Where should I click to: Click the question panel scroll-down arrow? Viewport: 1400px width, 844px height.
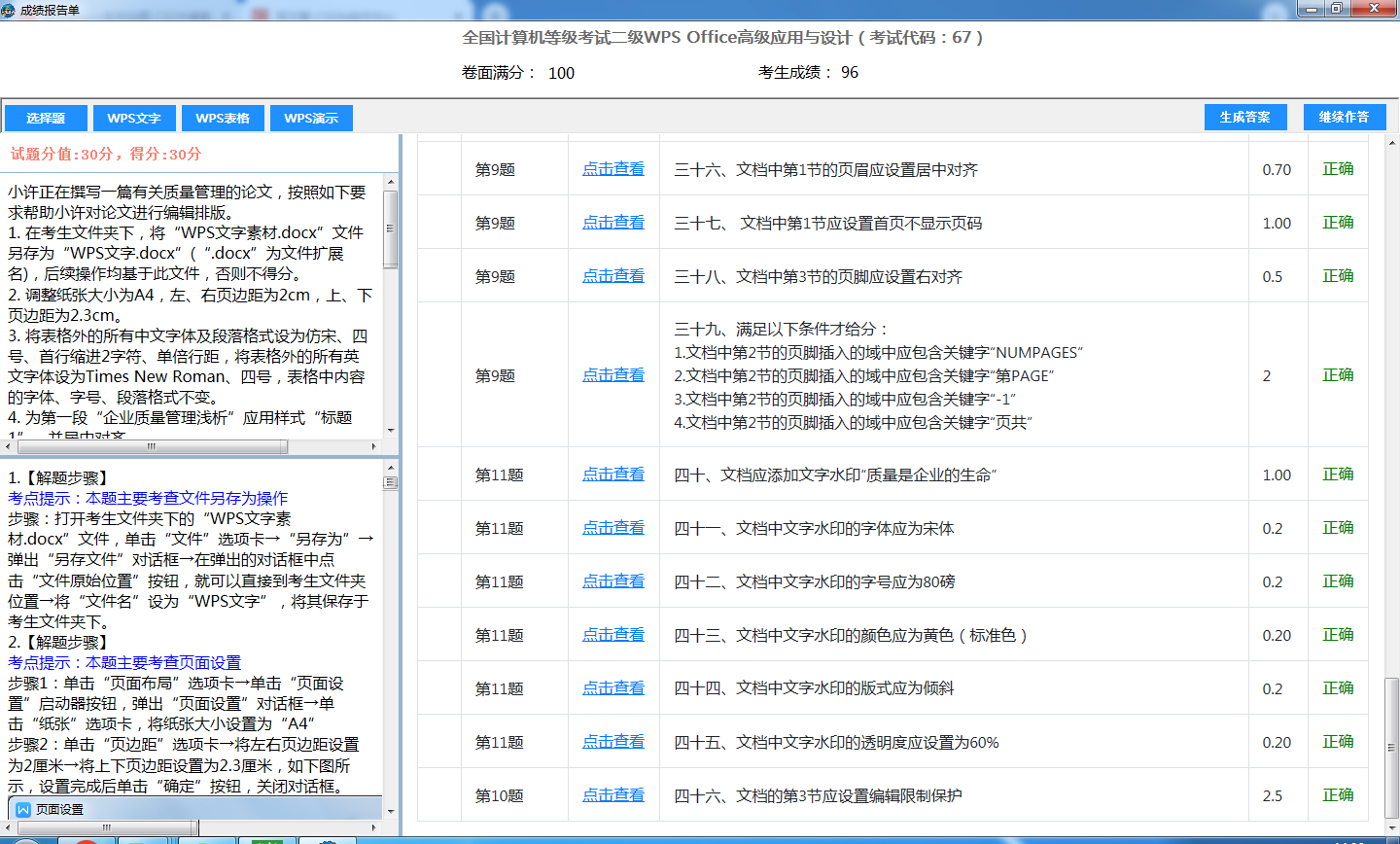pos(391,430)
